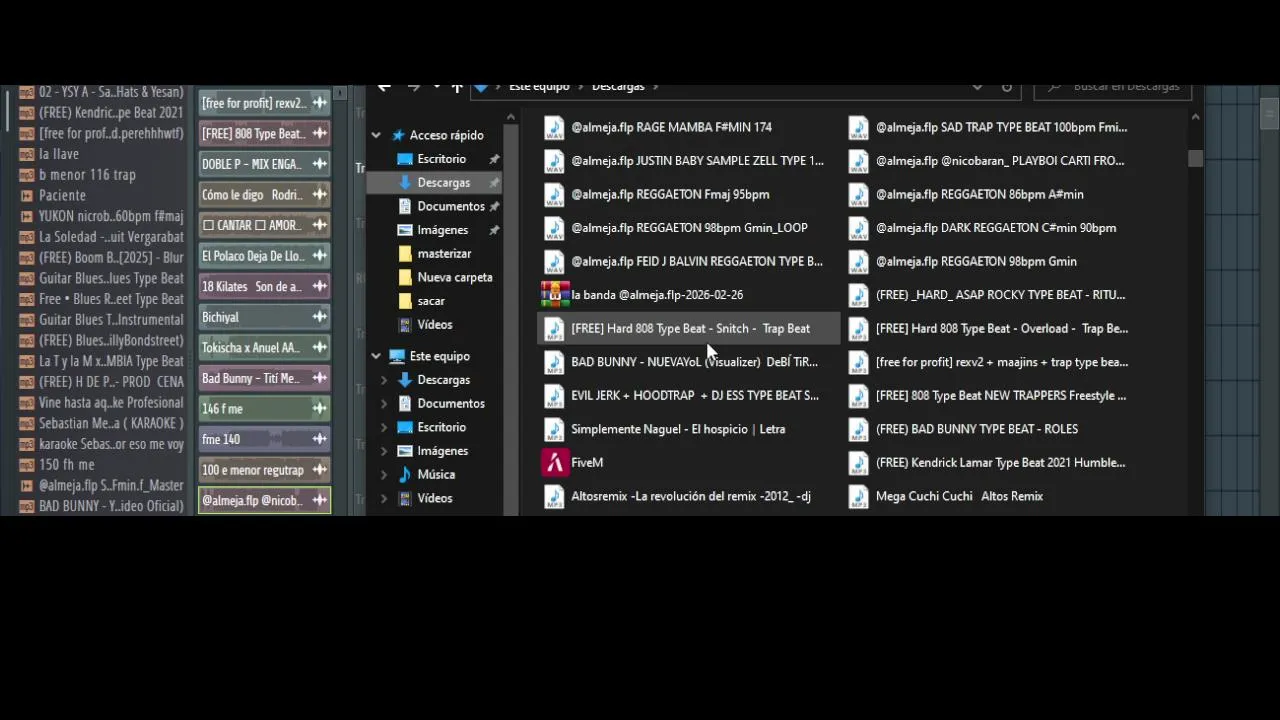Viewport: 1280px width, 720px height.
Task: Click the Explorer file list scrollbar thumb
Action: coord(1196,158)
